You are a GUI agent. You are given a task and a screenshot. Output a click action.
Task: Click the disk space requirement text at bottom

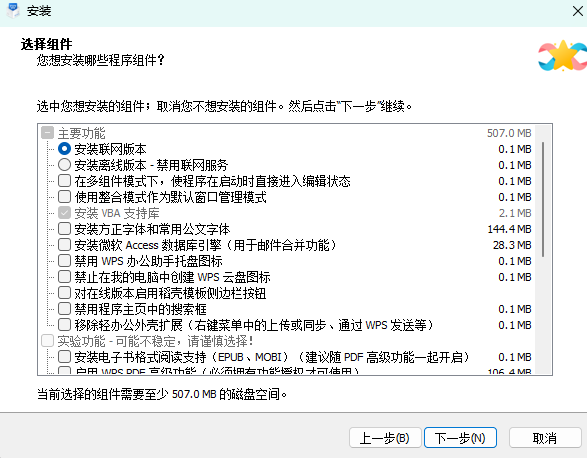point(162,394)
